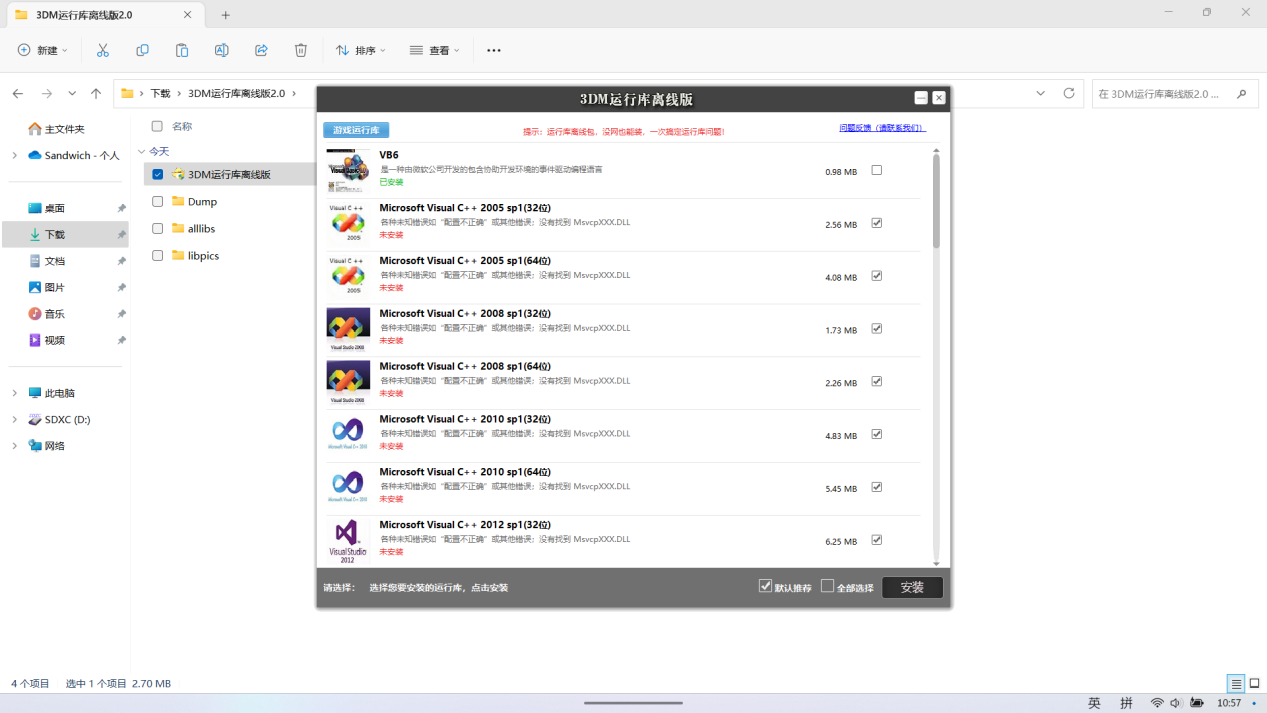
Task: Click the 安装 install button
Action: [x=912, y=587]
